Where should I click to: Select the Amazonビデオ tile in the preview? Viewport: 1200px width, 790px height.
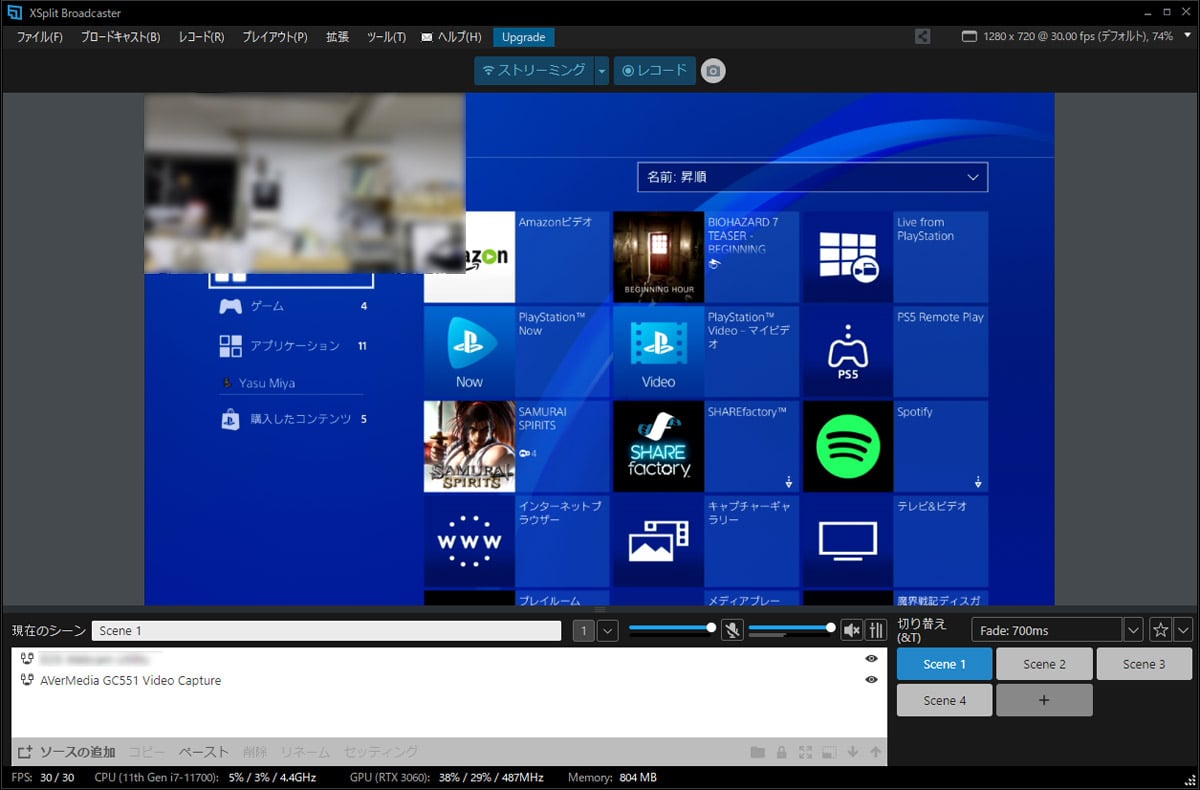click(x=516, y=257)
